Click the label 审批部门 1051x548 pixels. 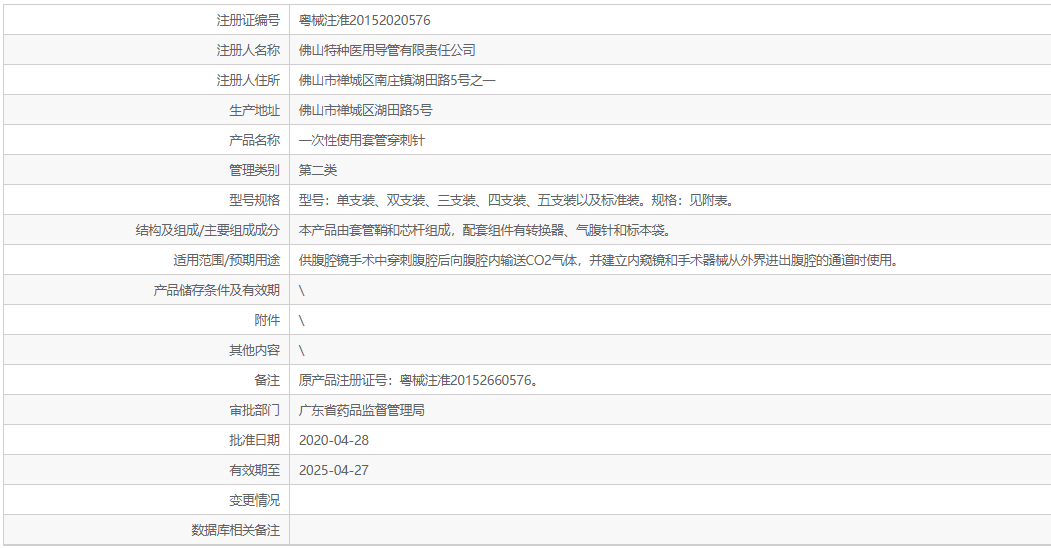(x=254, y=410)
